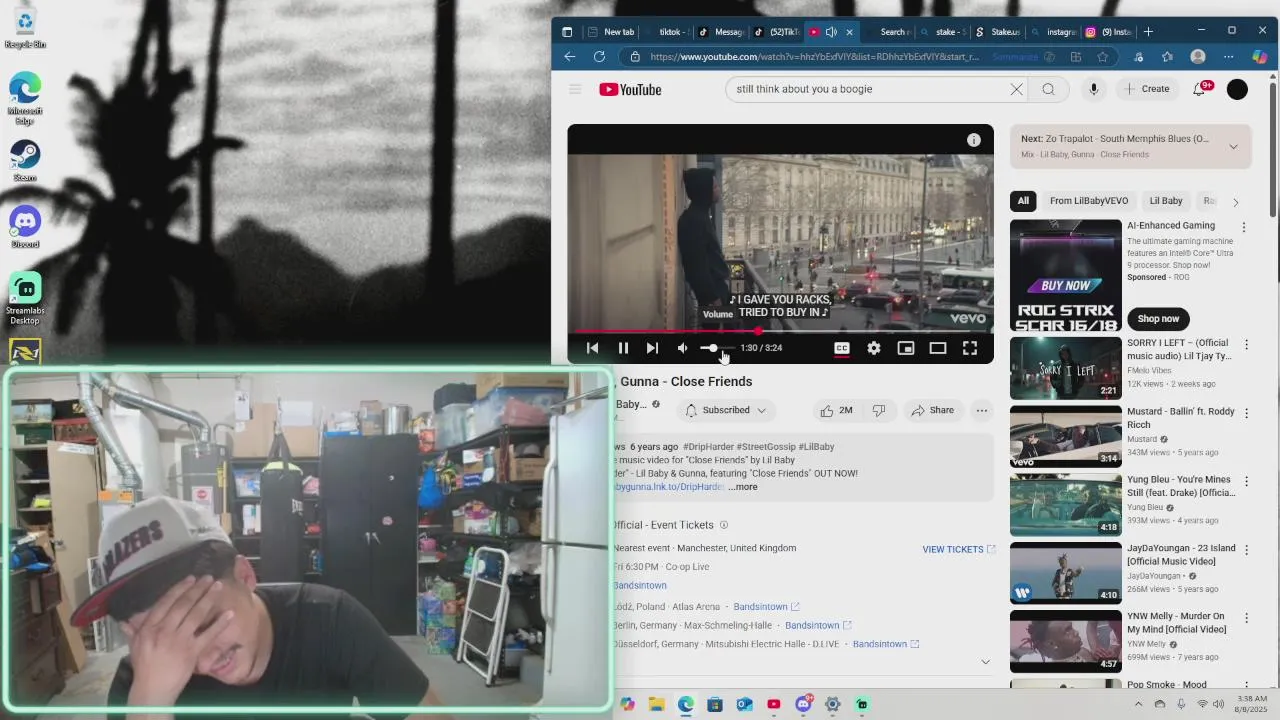Open VIEW TICKETS link
This screenshot has height=720, width=1280.
click(x=959, y=549)
